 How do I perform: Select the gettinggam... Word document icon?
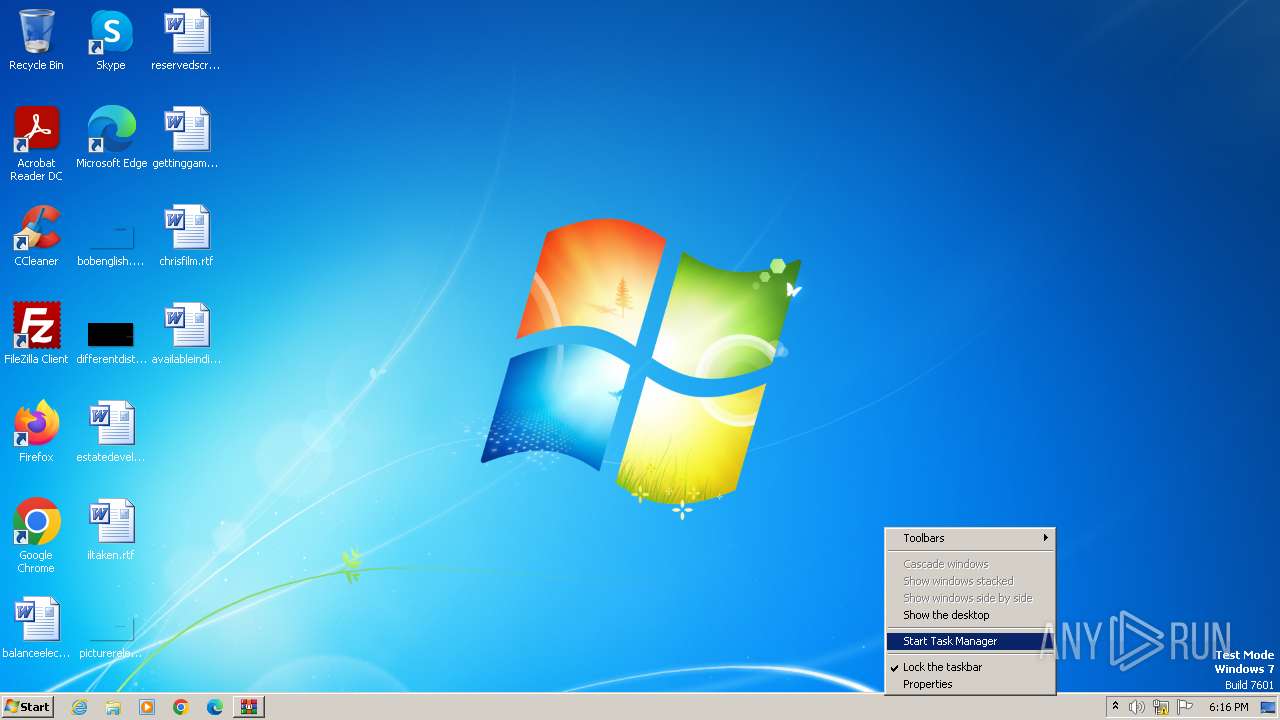point(186,138)
